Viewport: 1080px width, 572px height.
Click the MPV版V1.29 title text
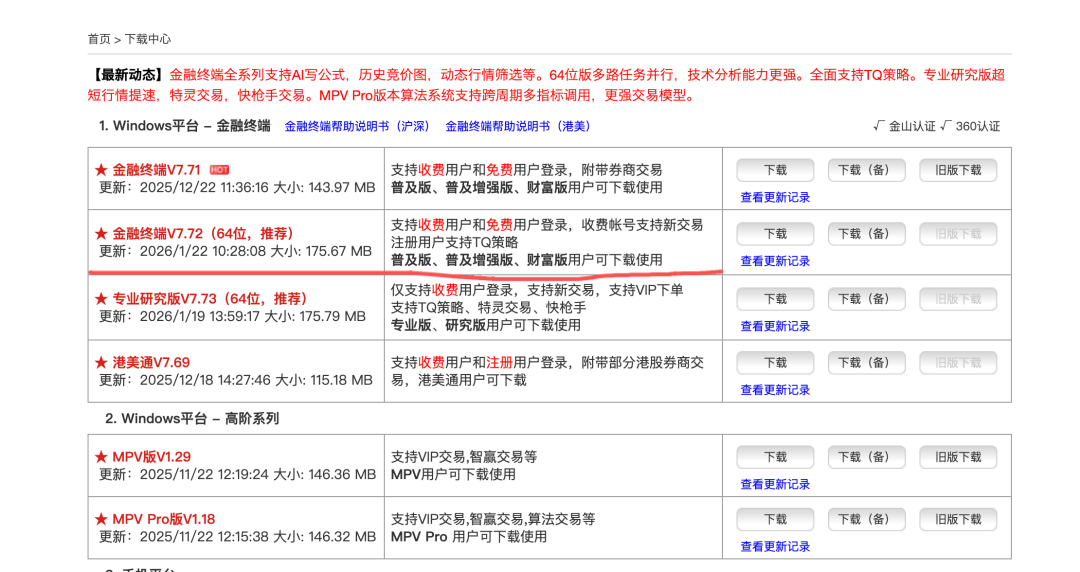tap(152, 457)
